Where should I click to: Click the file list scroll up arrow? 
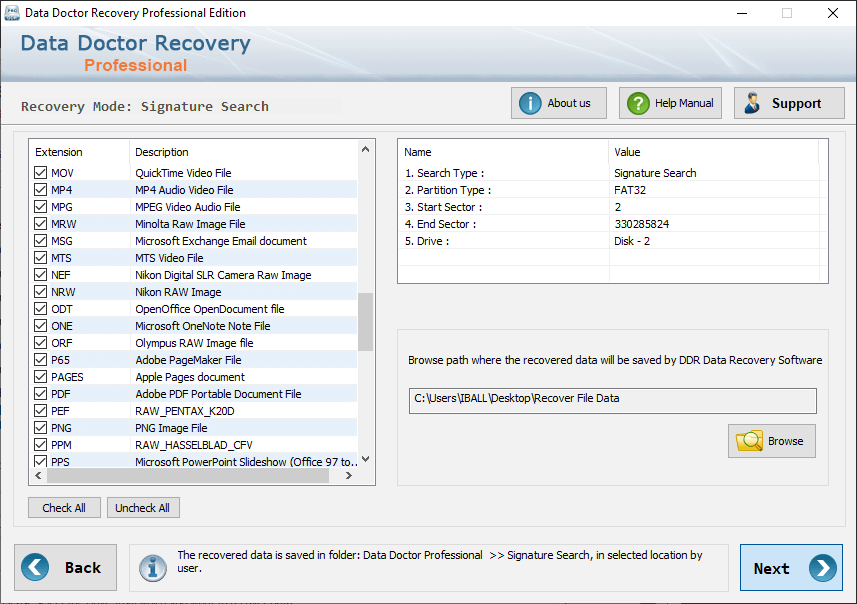pyautogui.click(x=366, y=149)
